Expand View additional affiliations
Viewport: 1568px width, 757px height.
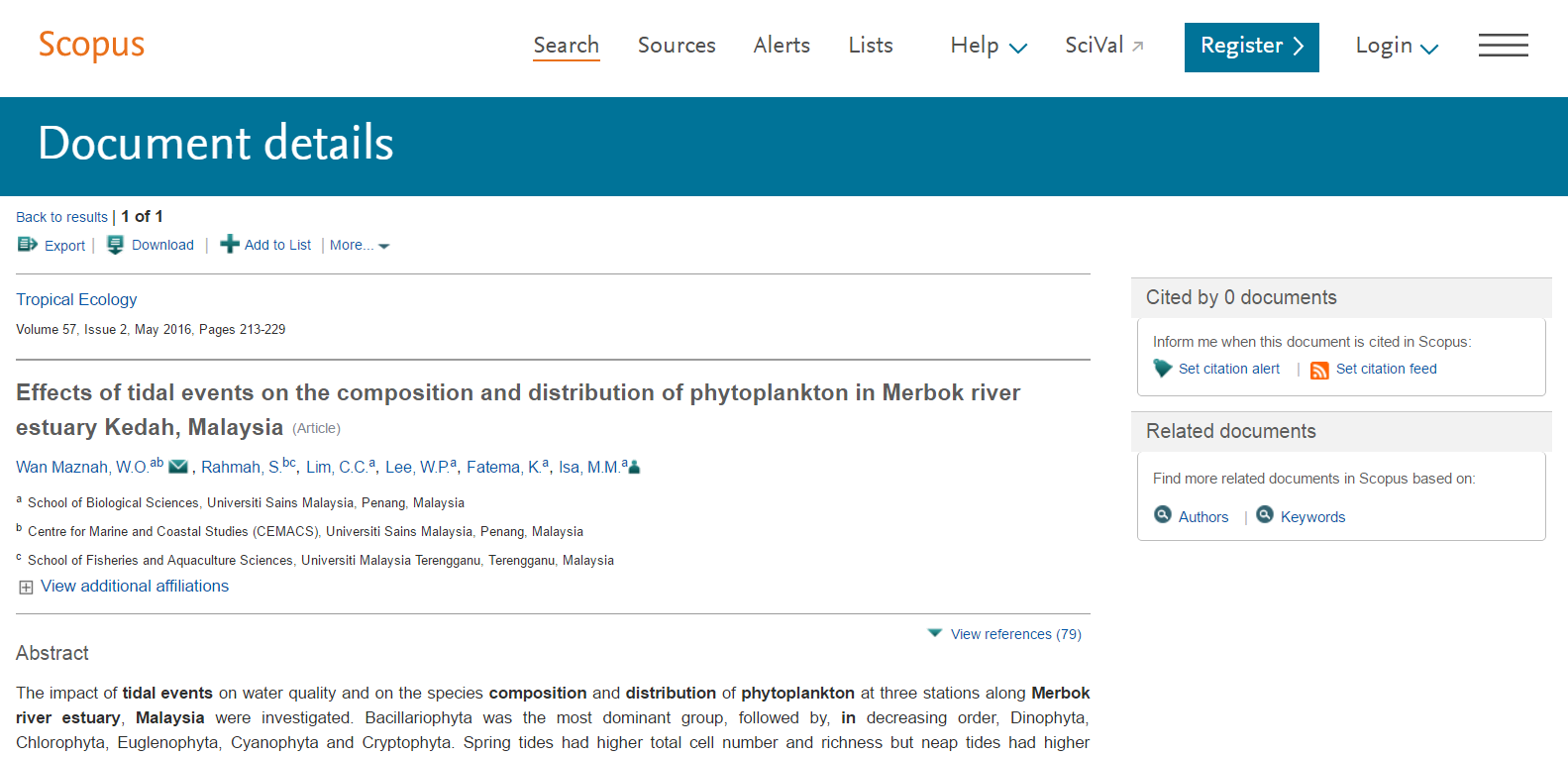click(x=134, y=586)
